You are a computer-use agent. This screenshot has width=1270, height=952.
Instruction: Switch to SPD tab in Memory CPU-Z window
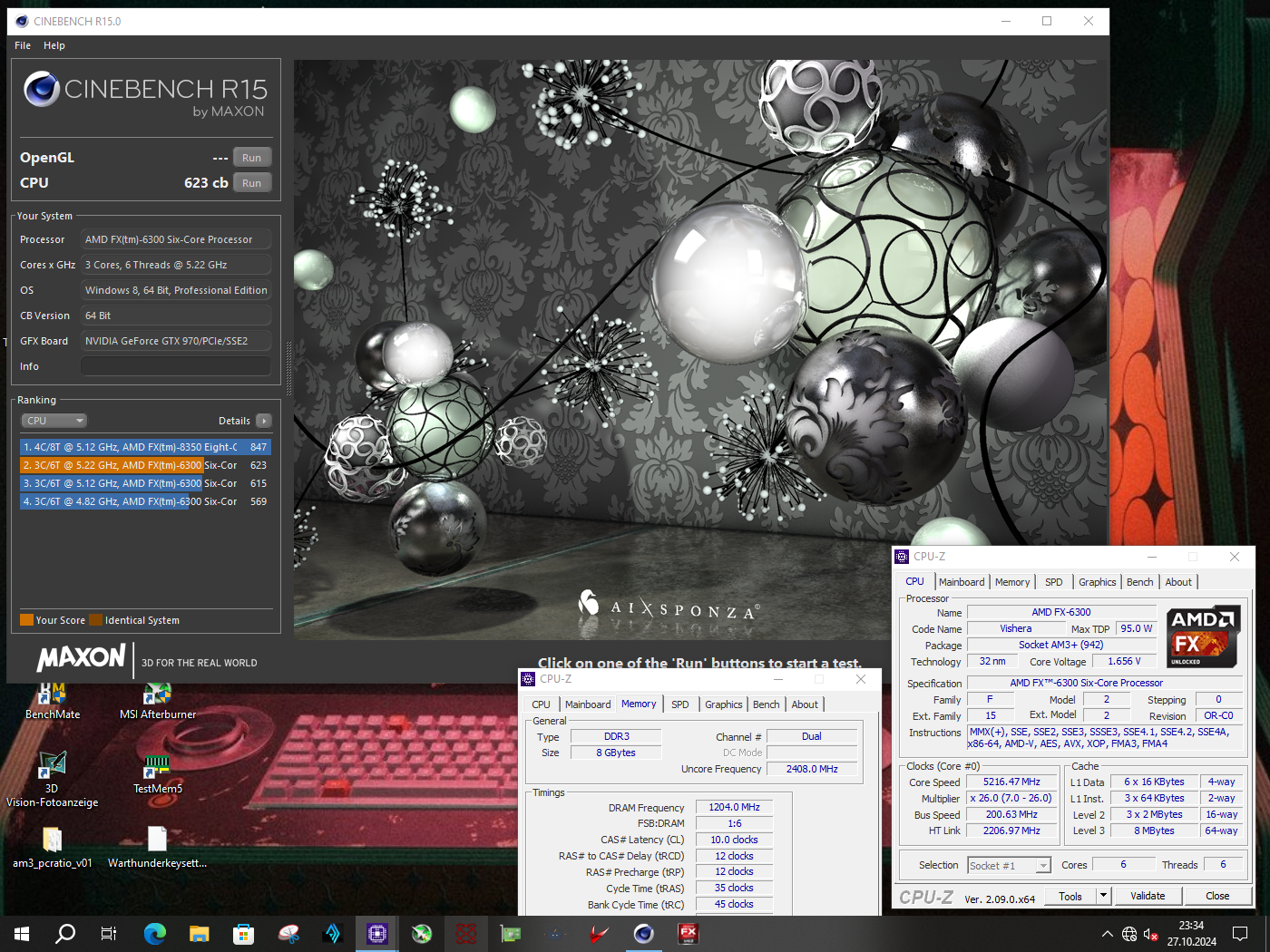[x=680, y=704]
